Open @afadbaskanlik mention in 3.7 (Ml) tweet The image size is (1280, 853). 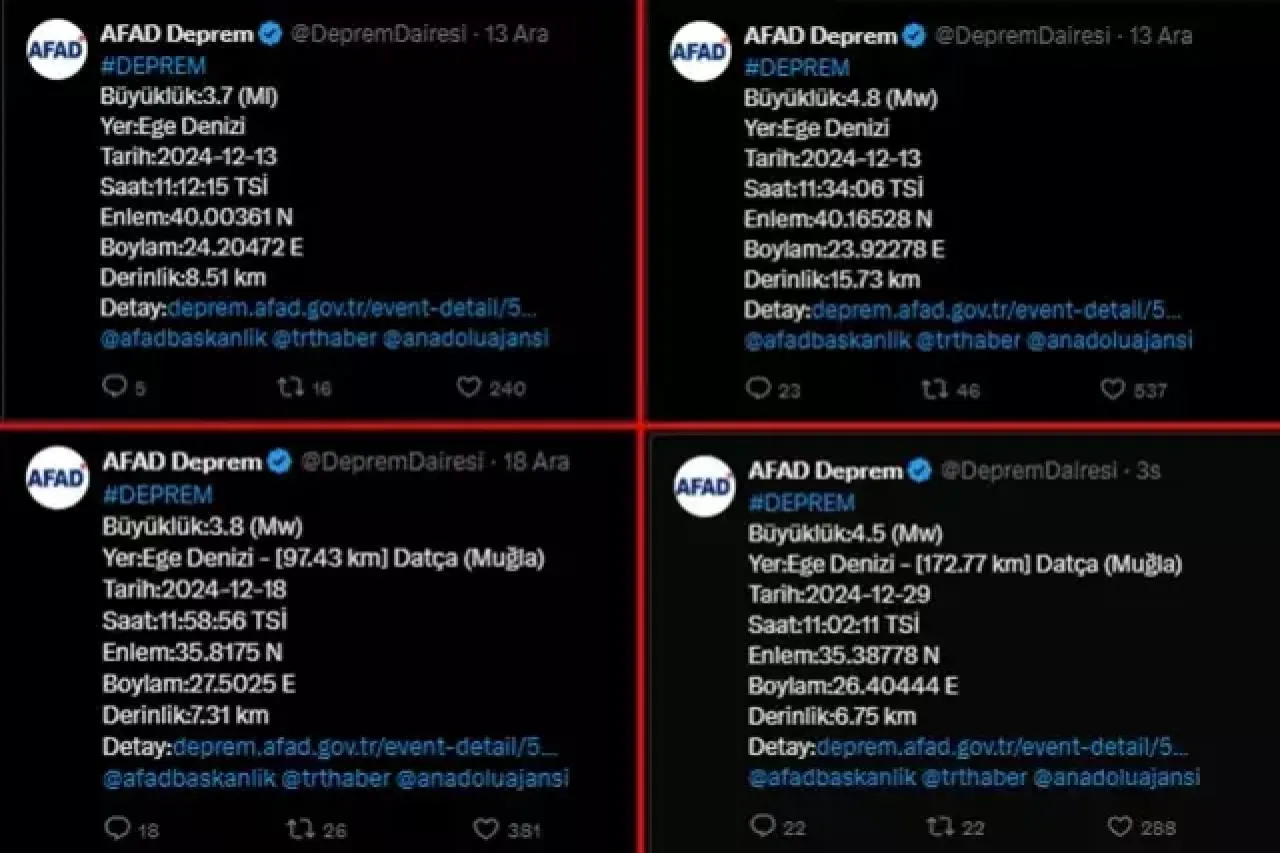tap(184, 338)
